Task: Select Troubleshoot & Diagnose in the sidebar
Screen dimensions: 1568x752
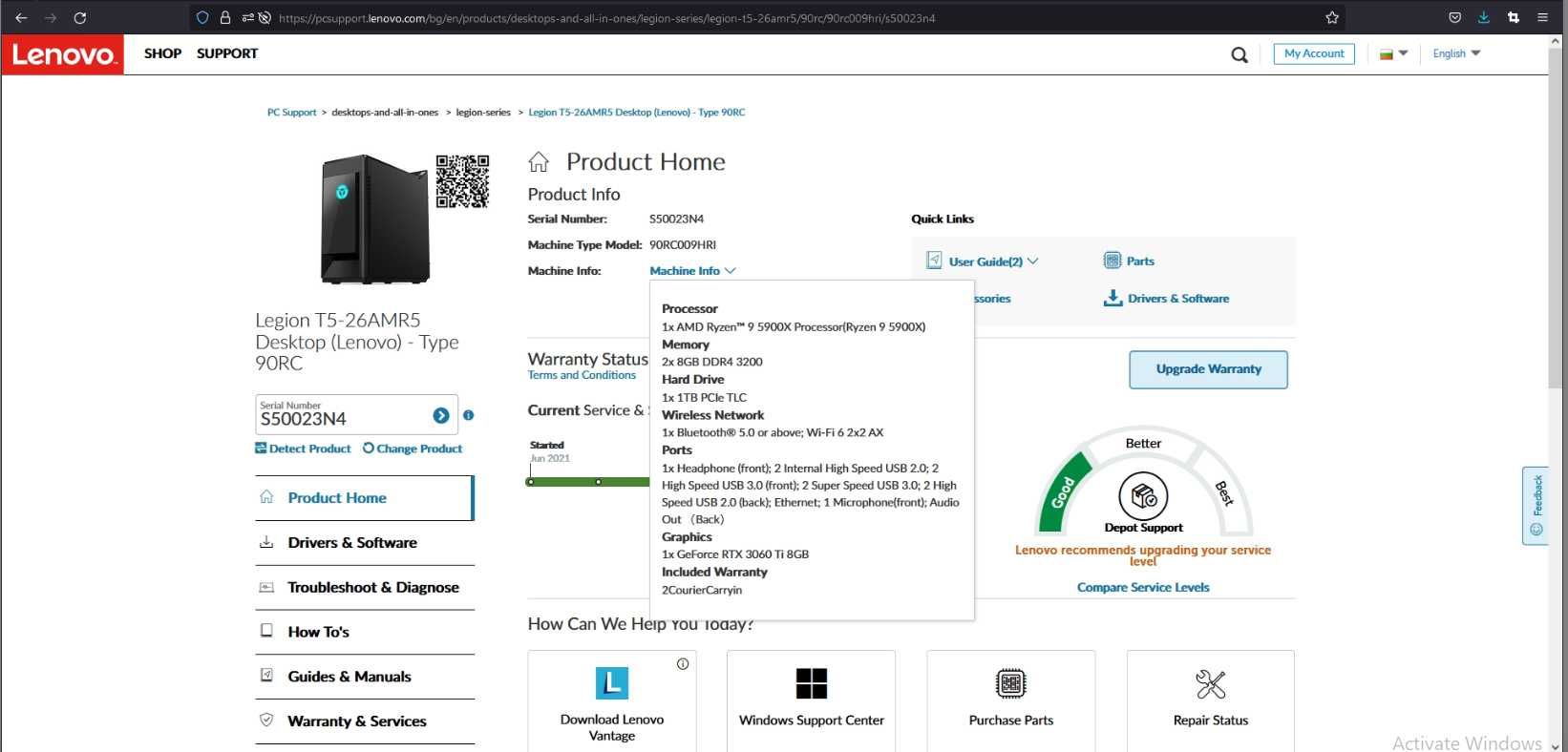Action: click(364, 588)
